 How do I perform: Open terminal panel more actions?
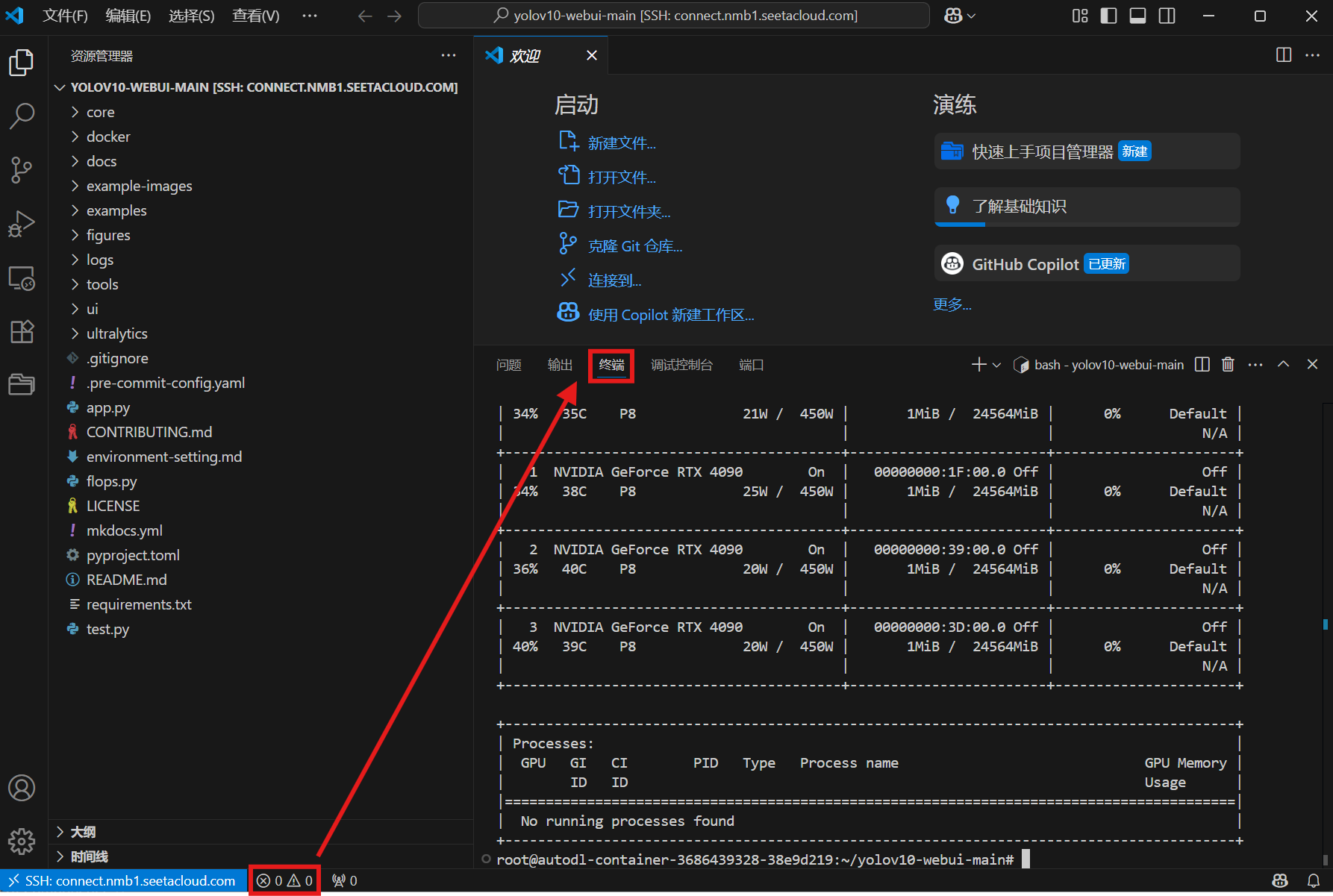(x=1255, y=364)
